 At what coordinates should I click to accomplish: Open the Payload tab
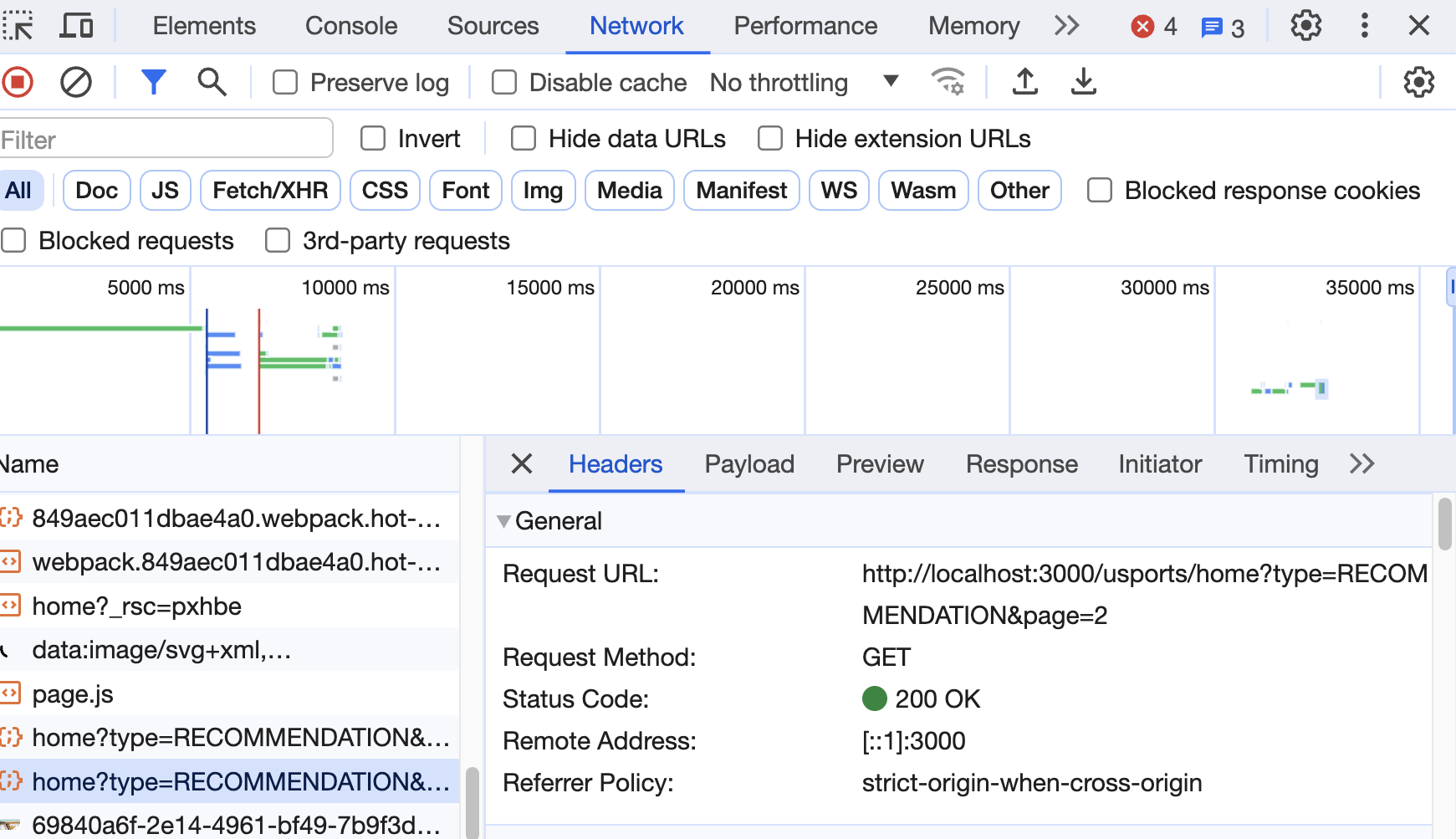[x=749, y=464]
